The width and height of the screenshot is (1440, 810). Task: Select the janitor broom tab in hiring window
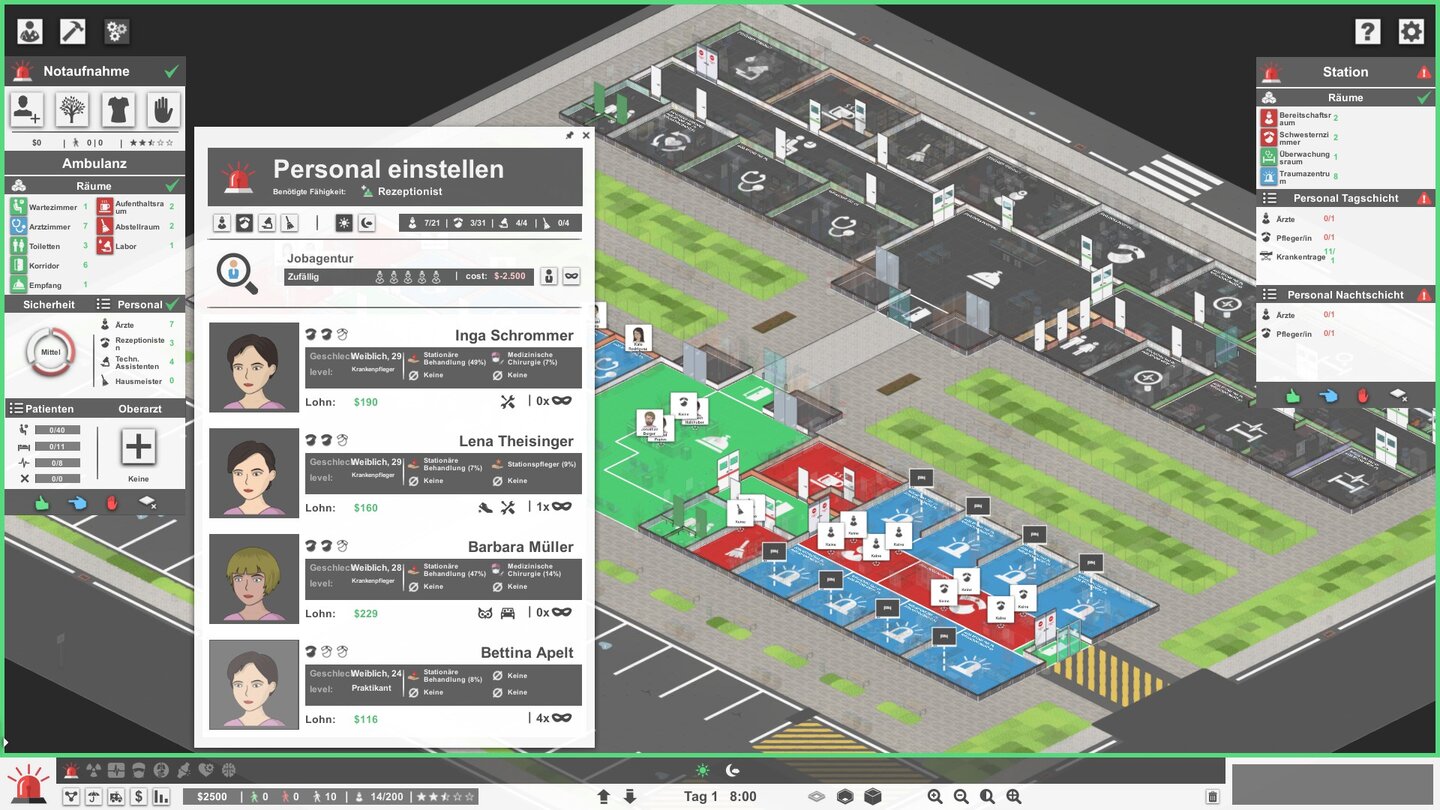tap(289, 223)
